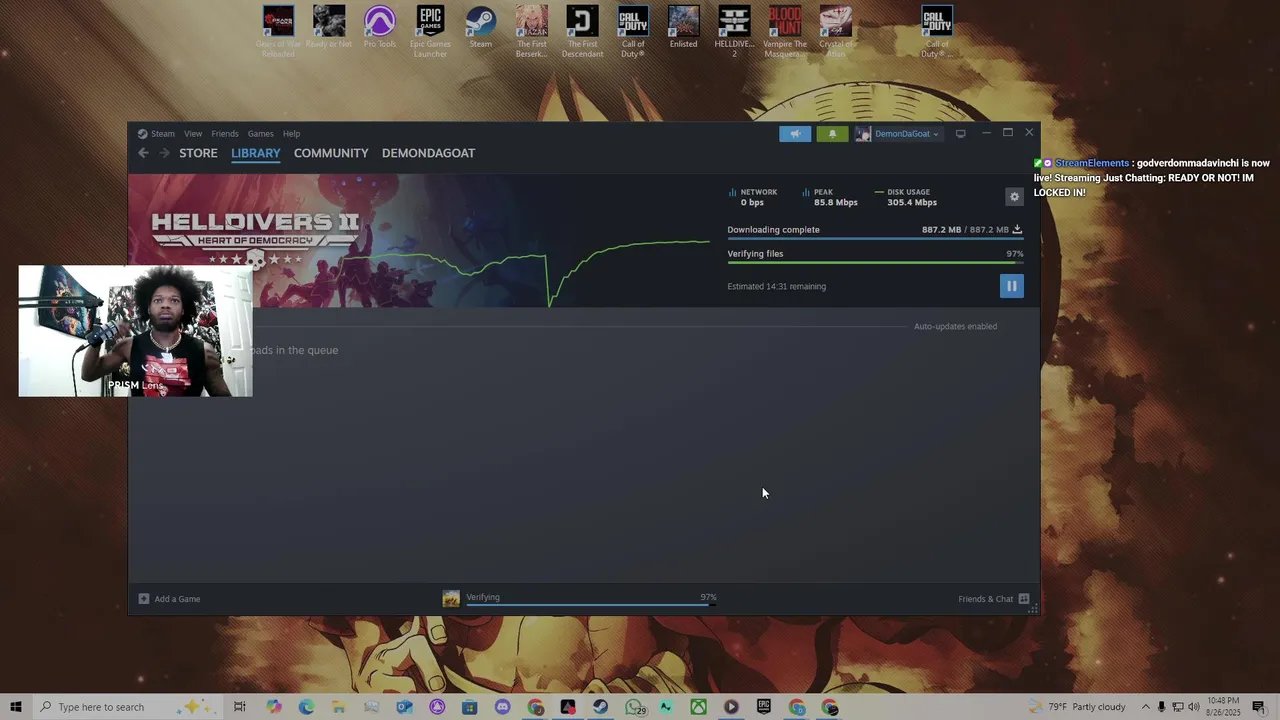Open Discord from the taskbar
This screenshot has width=1280, height=720.
coord(502,707)
